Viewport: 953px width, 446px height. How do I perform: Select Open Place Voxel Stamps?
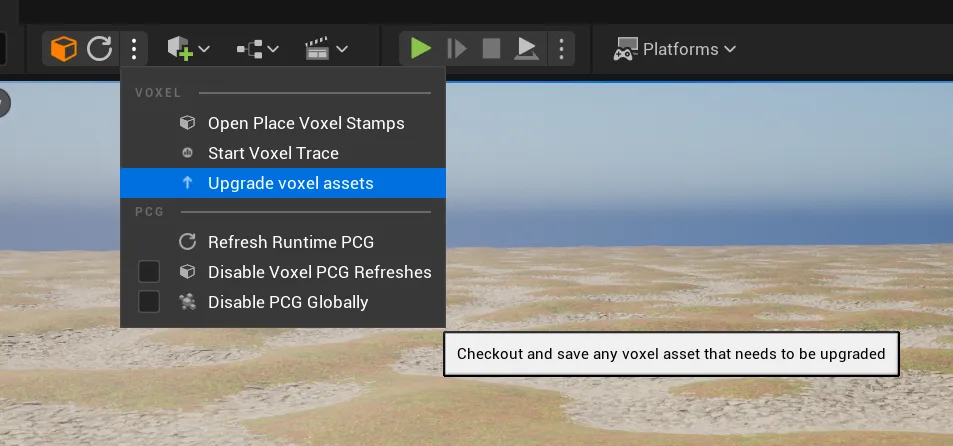(x=306, y=123)
